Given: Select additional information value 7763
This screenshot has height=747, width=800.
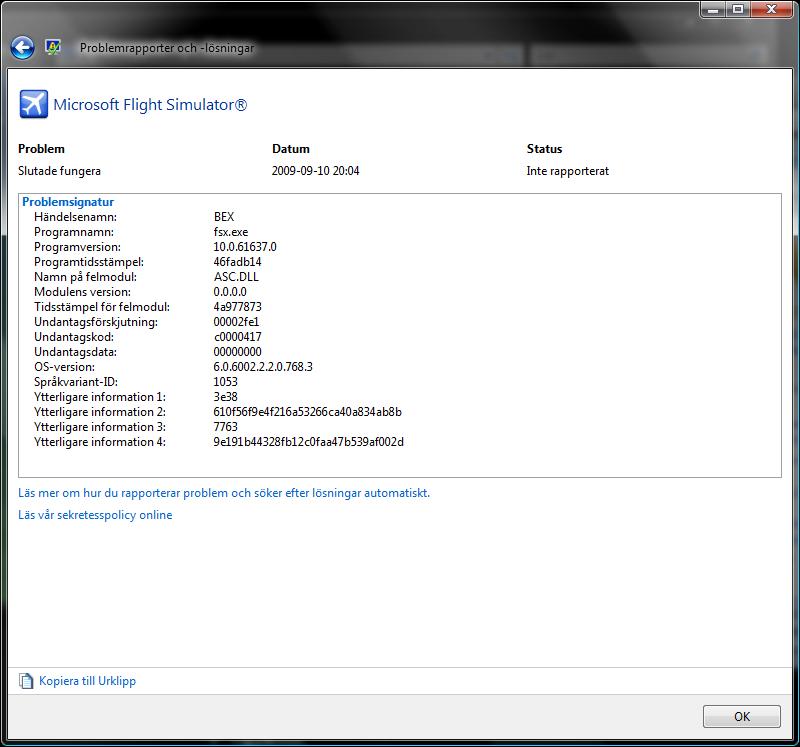Looking at the screenshot, I should pos(226,427).
